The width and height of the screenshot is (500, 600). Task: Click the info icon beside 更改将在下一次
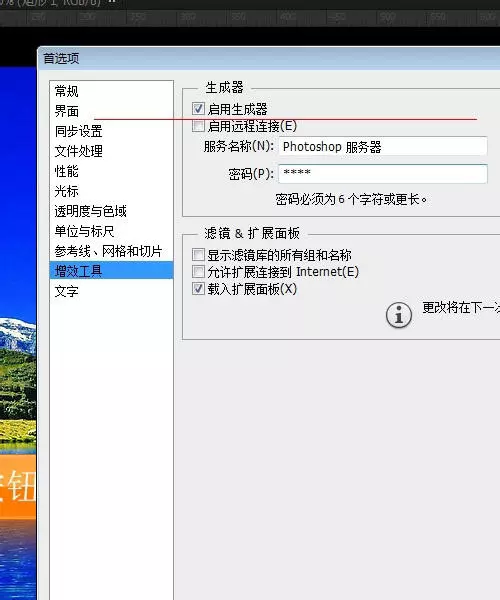click(399, 315)
